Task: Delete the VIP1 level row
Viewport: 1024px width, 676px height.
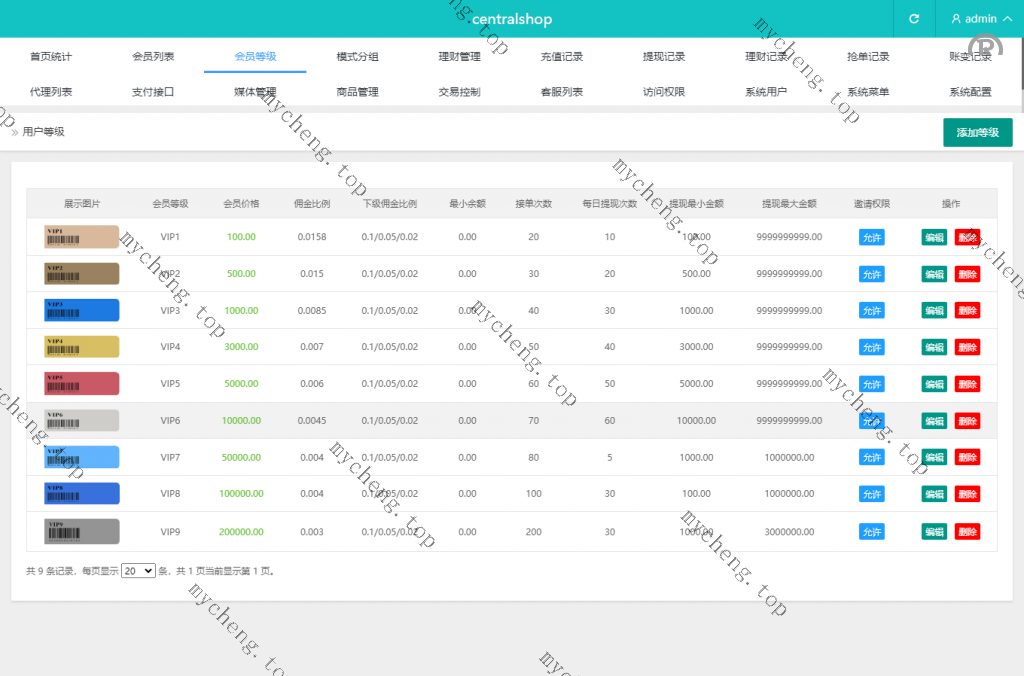Action: (967, 237)
